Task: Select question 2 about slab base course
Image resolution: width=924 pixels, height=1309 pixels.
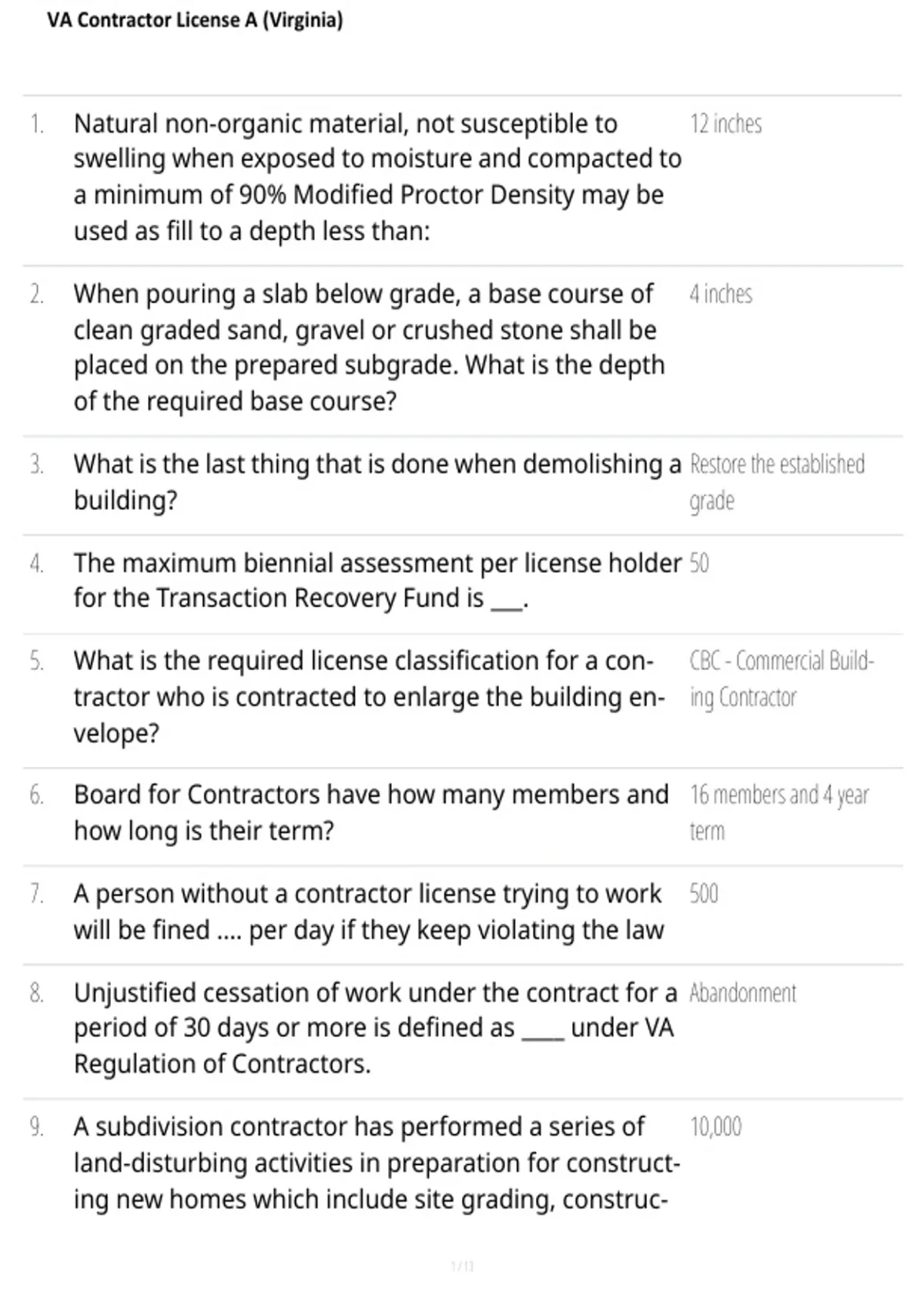Action: [370, 347]
